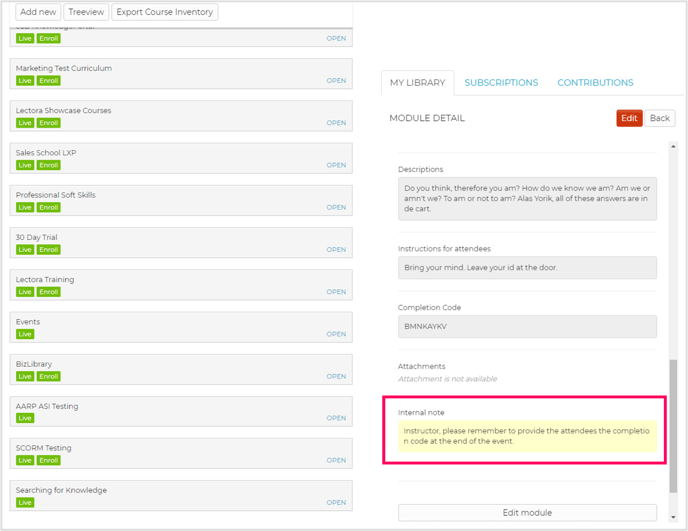
Task: Select the My Library tab
Action: click(417, 83)
